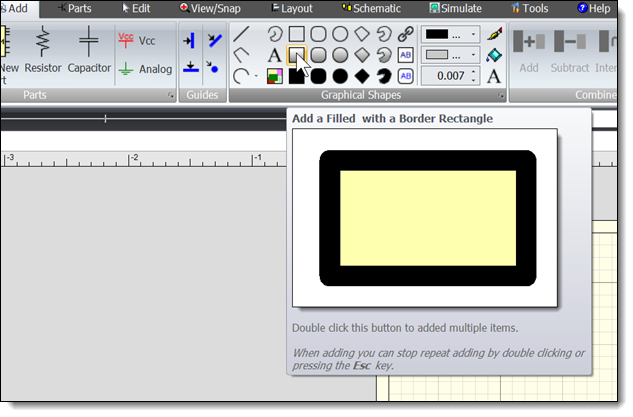Open the Layout tab

(x=292, y=8)
